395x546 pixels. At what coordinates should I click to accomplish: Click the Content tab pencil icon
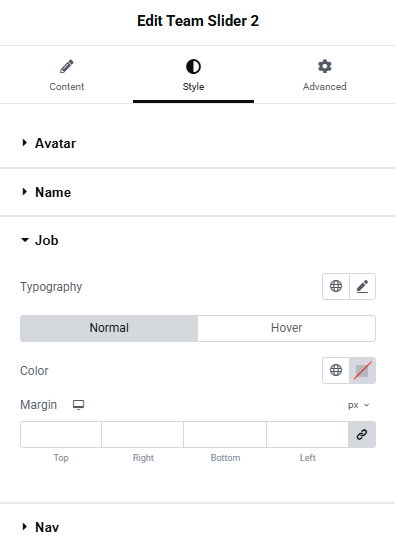click(67, 66)
